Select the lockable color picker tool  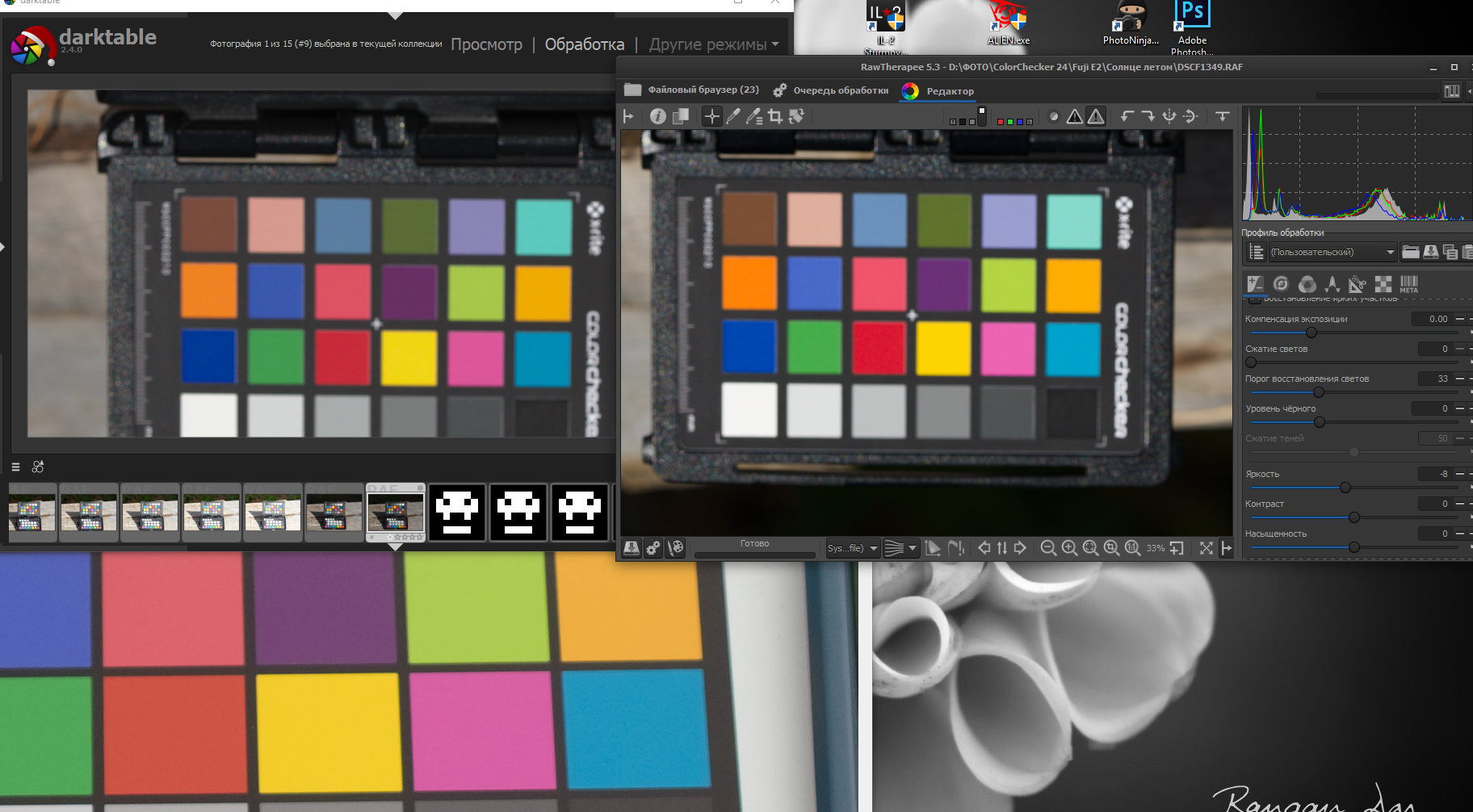pyautogui.click(x=754, y=116)
